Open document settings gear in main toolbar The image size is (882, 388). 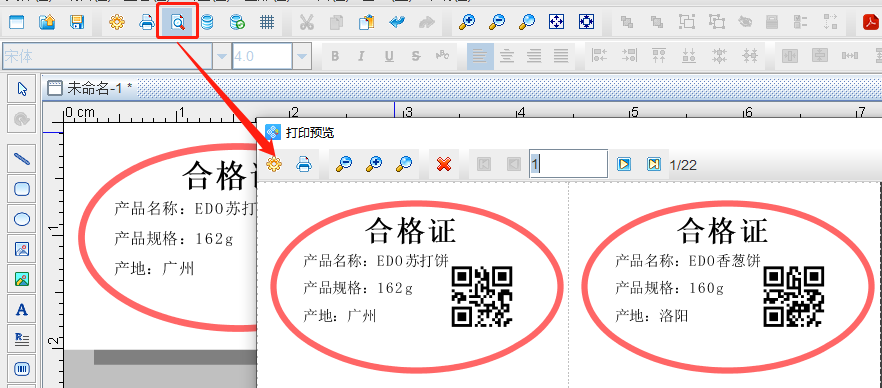(116, 22)
